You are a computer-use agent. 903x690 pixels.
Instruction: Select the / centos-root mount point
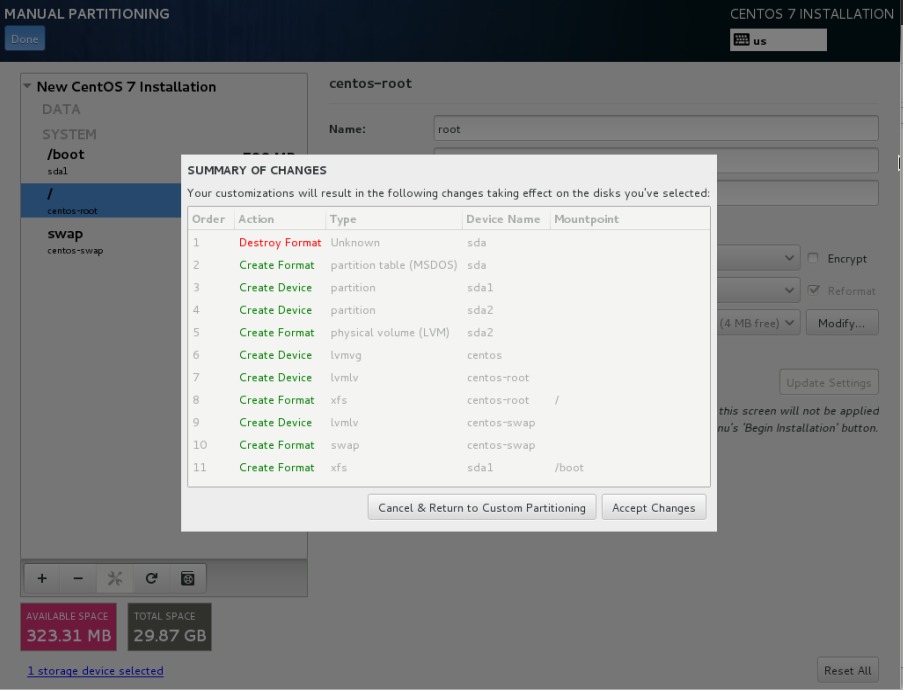click(101, 200)
